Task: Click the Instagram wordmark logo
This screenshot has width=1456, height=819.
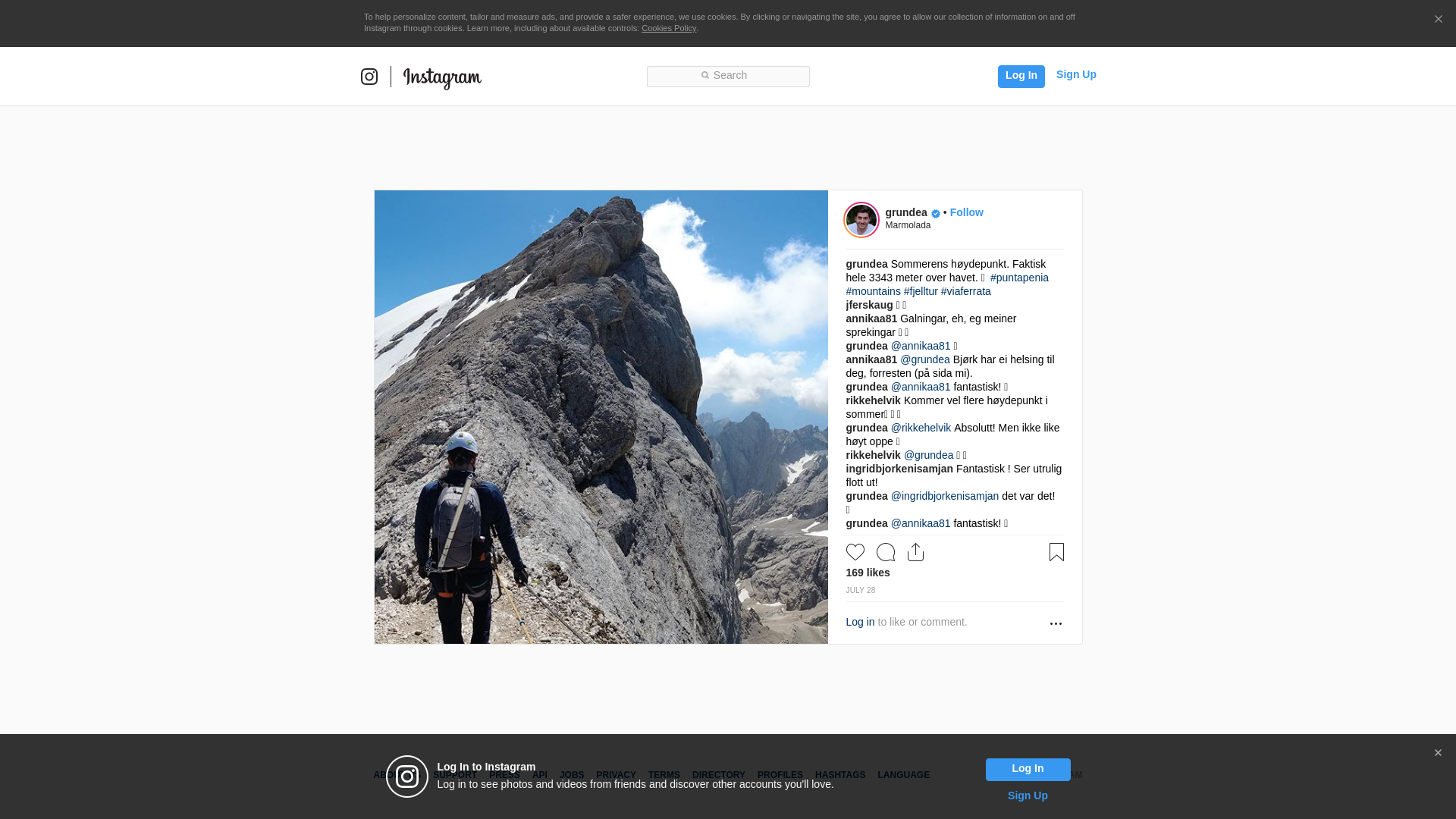Action: [442, 77]
